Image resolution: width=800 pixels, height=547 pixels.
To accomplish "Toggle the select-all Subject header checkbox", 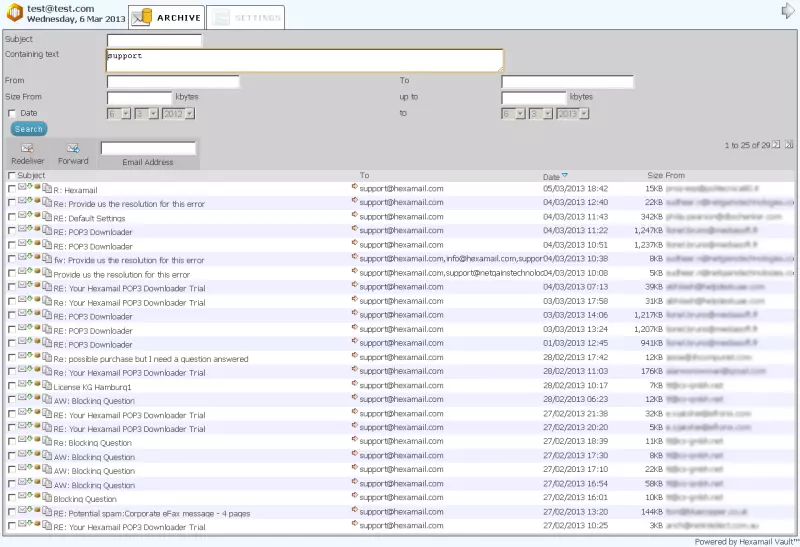I will pyautogui.click(x=12, y=176).
